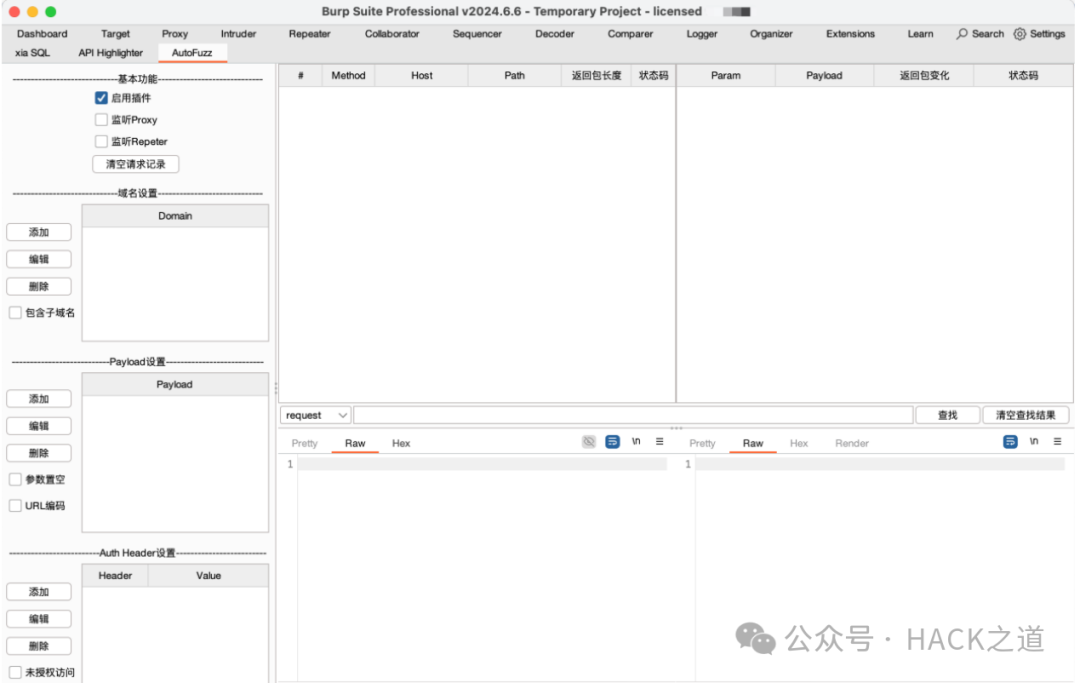Check the 参数置空 option
The image size is (1080, 683).
(x=15, y=479)
